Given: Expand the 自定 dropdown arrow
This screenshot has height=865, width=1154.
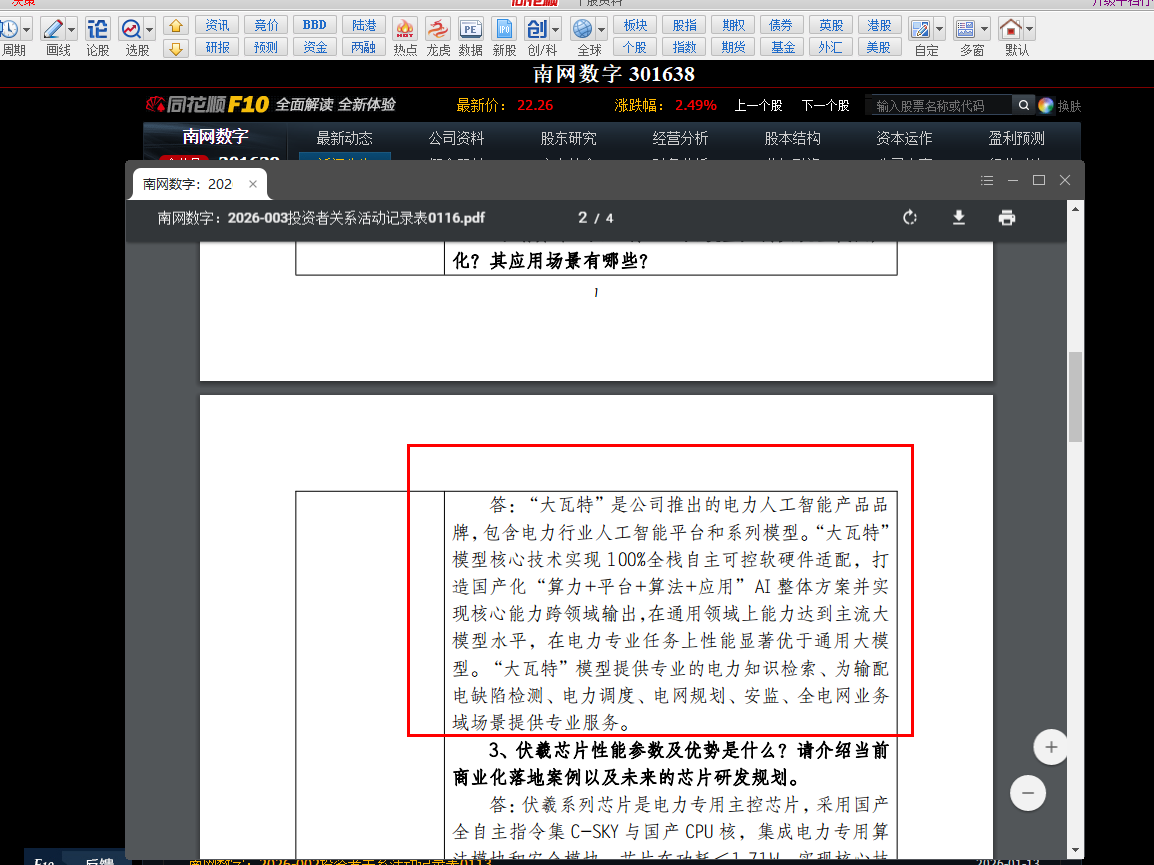Looking at the screenshot, I should click(x=939, y=30).
